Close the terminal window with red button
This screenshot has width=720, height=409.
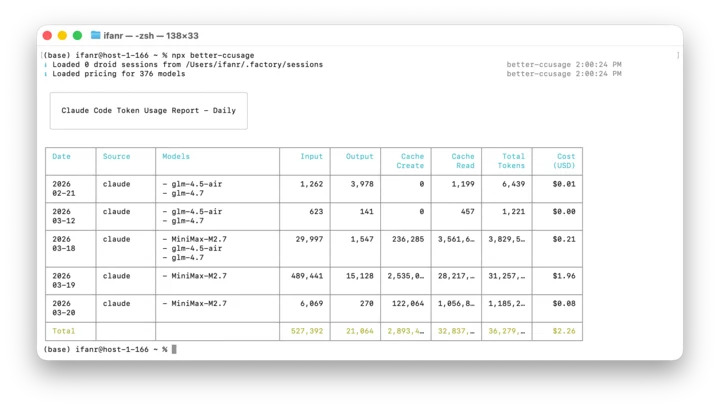tap(47, 35)
